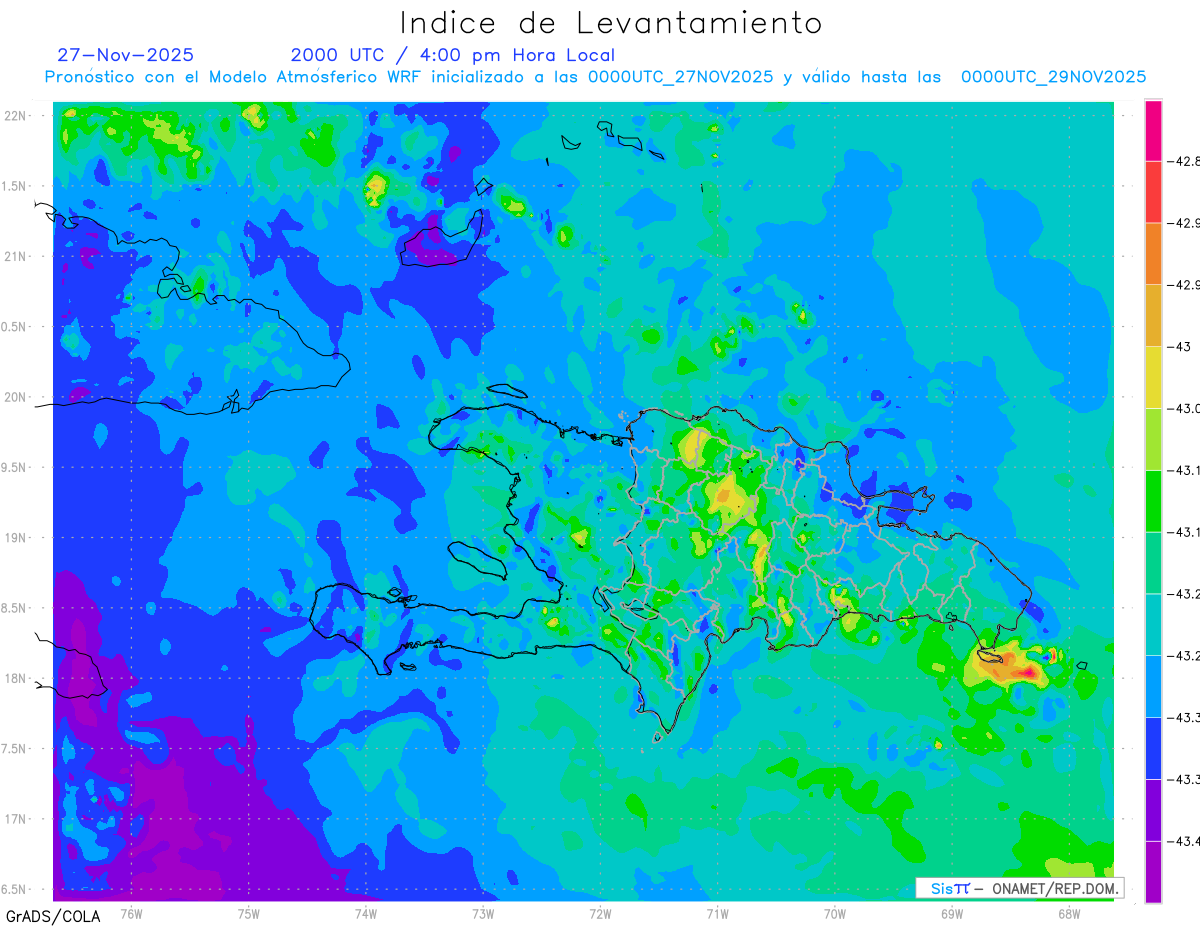Pick the cyan band in the colorbar
Viewport: 1200px width, 927px height.
coord(1153,624)
